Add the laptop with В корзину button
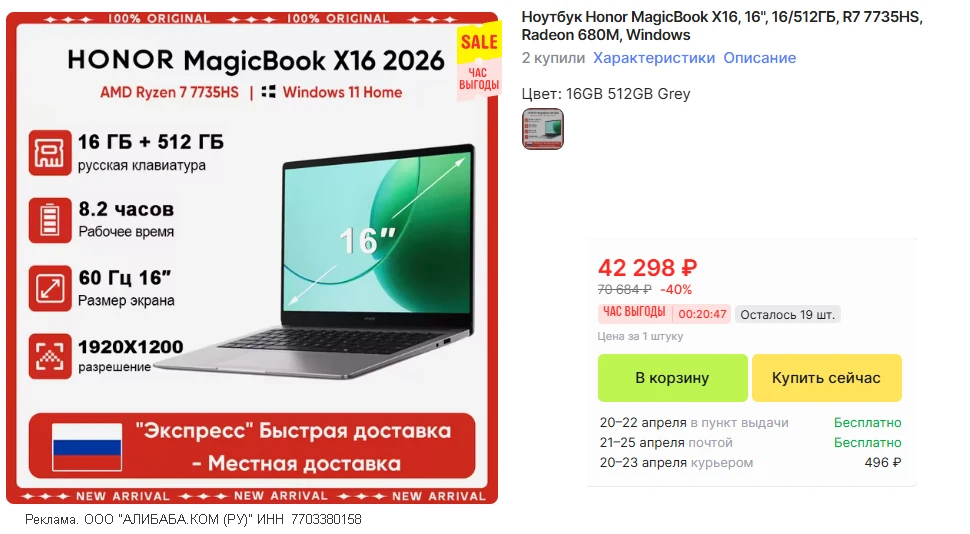Viewport: 970px width, 534px height. (x=672, y=378)
